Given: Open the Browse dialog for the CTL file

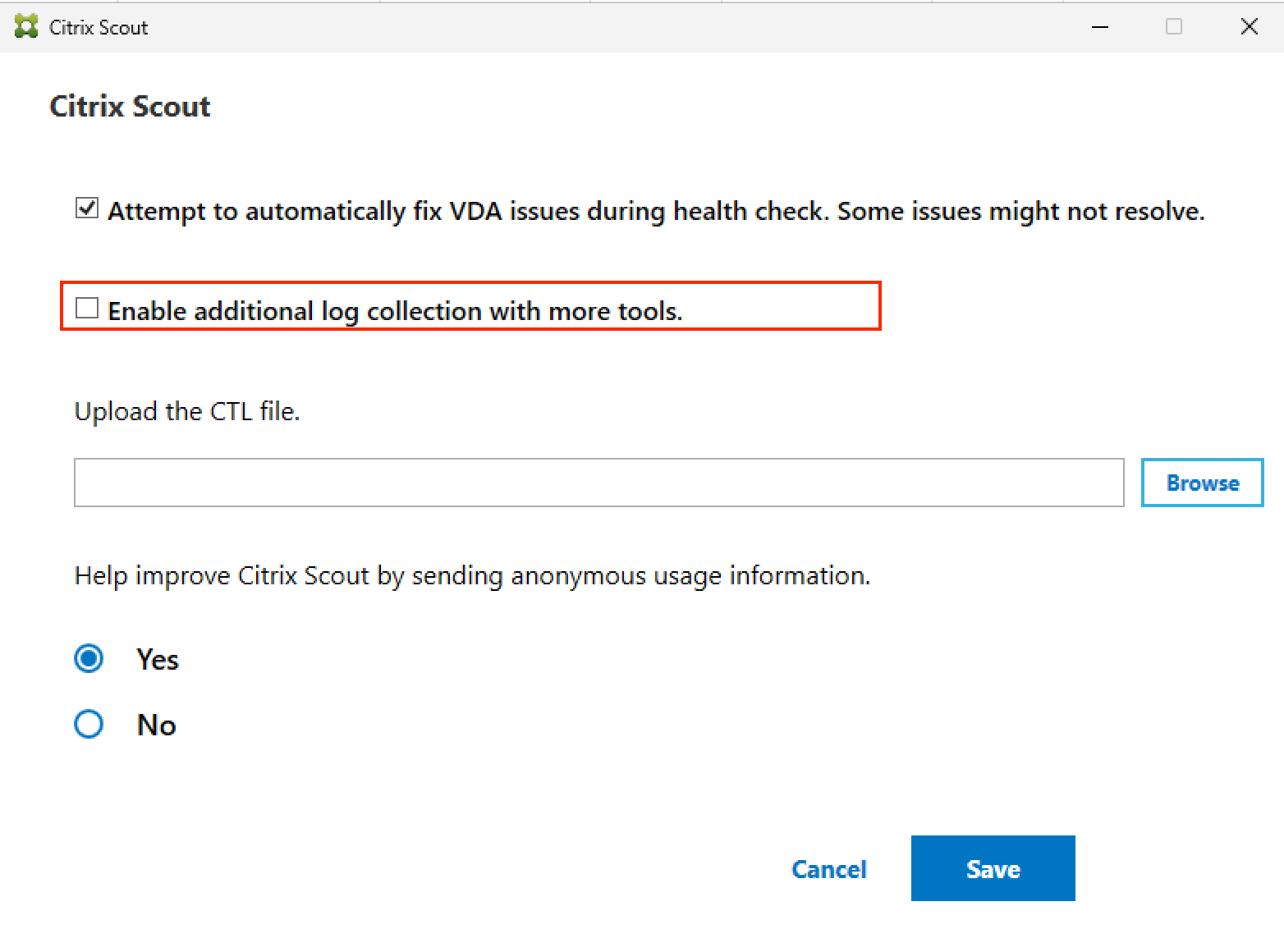Looking at the screenshot, I should (1202, 483).
